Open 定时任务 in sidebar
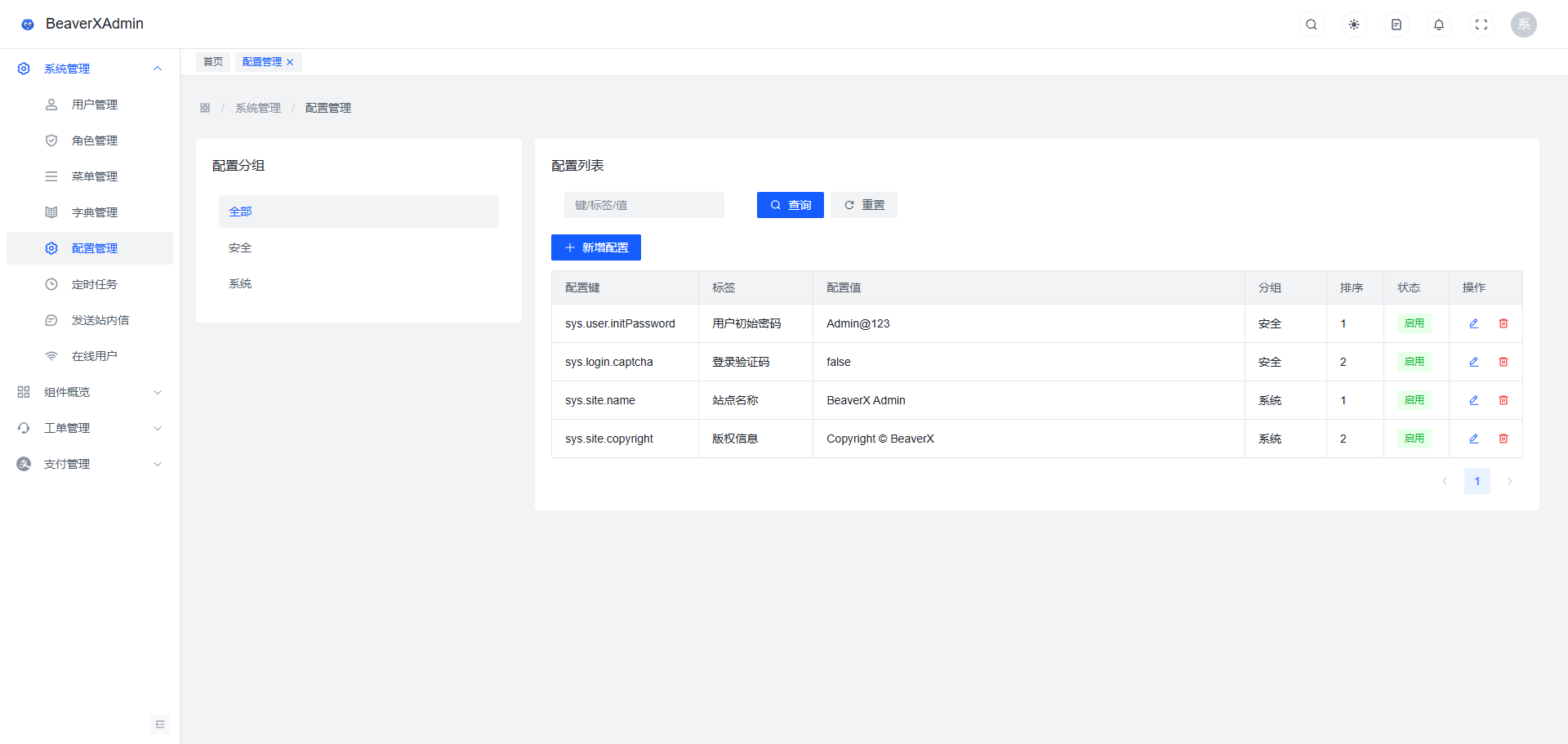This screenshot has height=744, width=1568. [x=90, y=284]
